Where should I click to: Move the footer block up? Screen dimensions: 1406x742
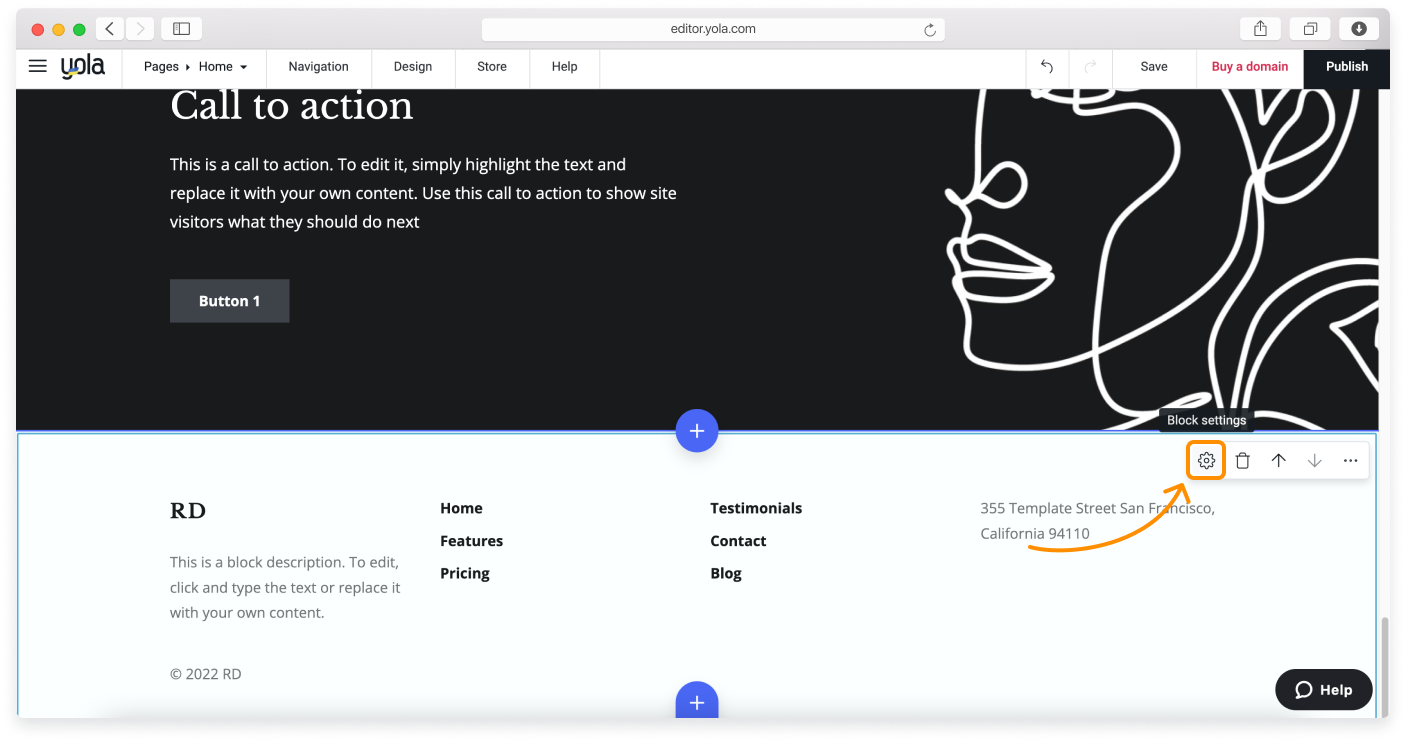click(1278, 461)
